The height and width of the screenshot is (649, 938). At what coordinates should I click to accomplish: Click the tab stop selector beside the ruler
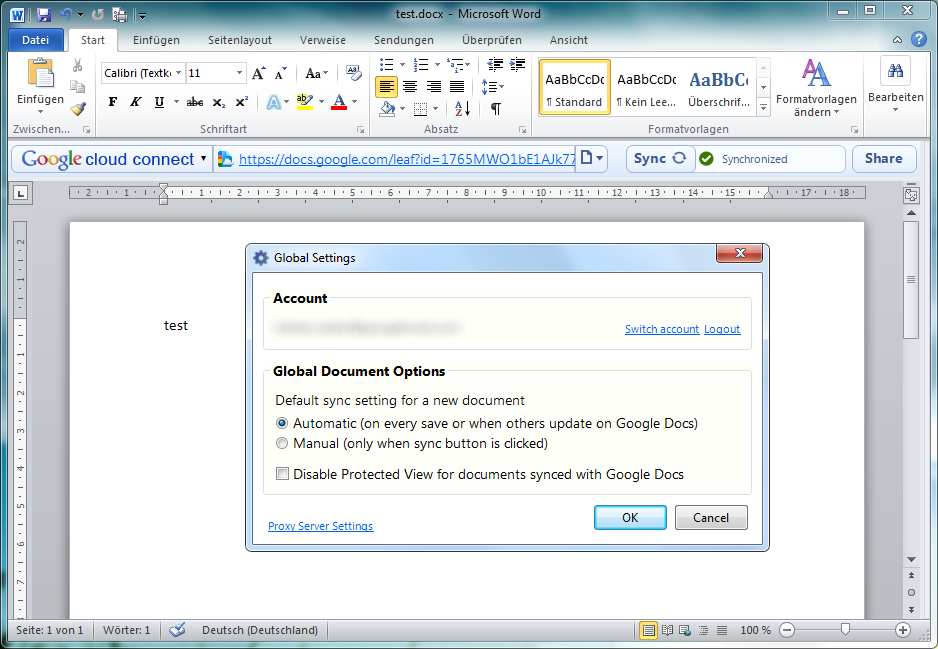(21, 193)
